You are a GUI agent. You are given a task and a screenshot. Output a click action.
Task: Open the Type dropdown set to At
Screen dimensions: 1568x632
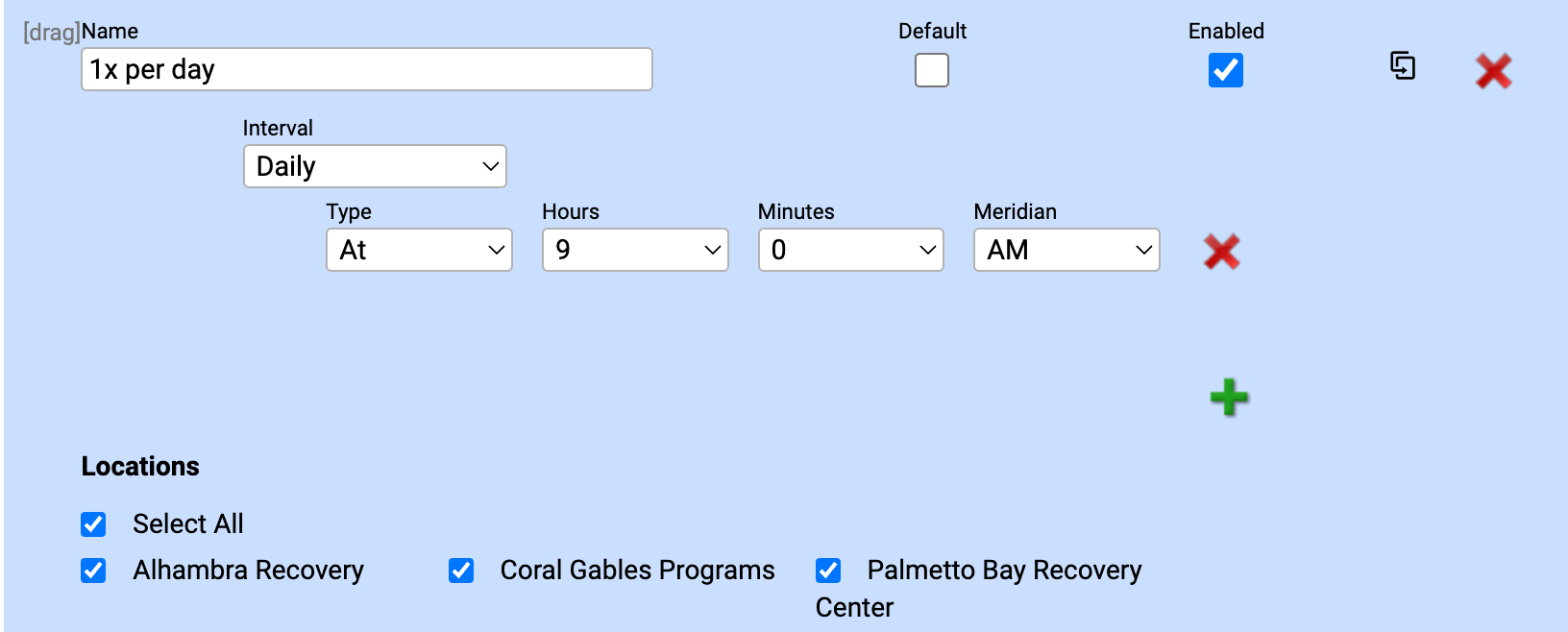tap(419, 250)
